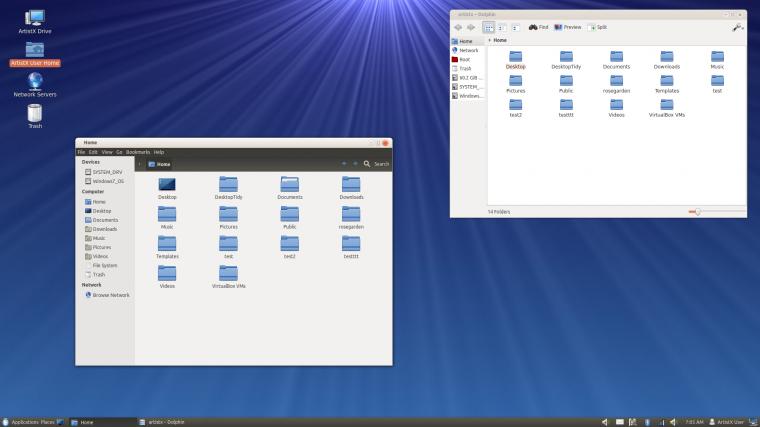Image resolution: width=760 pixels, height=427 pixels.
Task: Open Bookmarks menu in Home window
Action: pyautogui.click(x=138, y=152)
